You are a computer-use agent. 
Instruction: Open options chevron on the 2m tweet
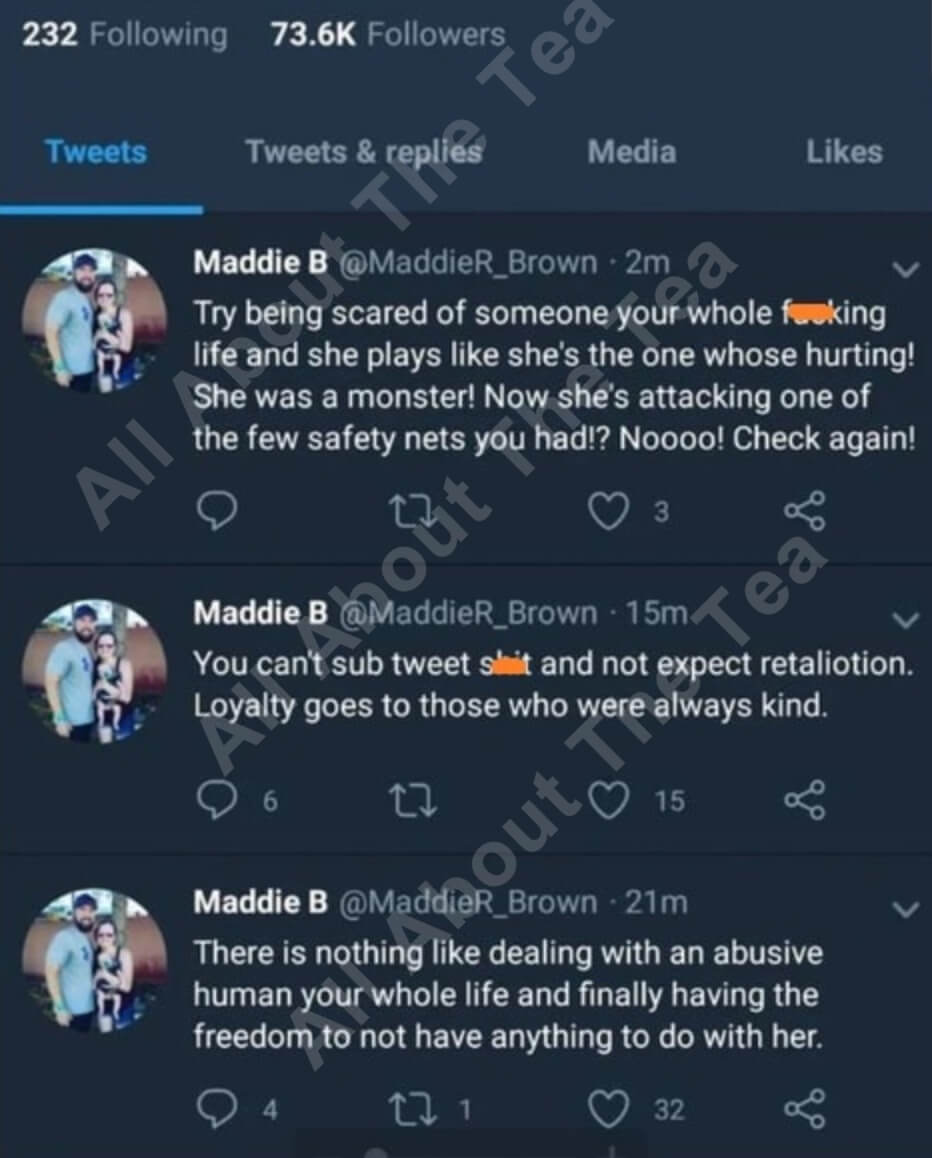(905, 269)
